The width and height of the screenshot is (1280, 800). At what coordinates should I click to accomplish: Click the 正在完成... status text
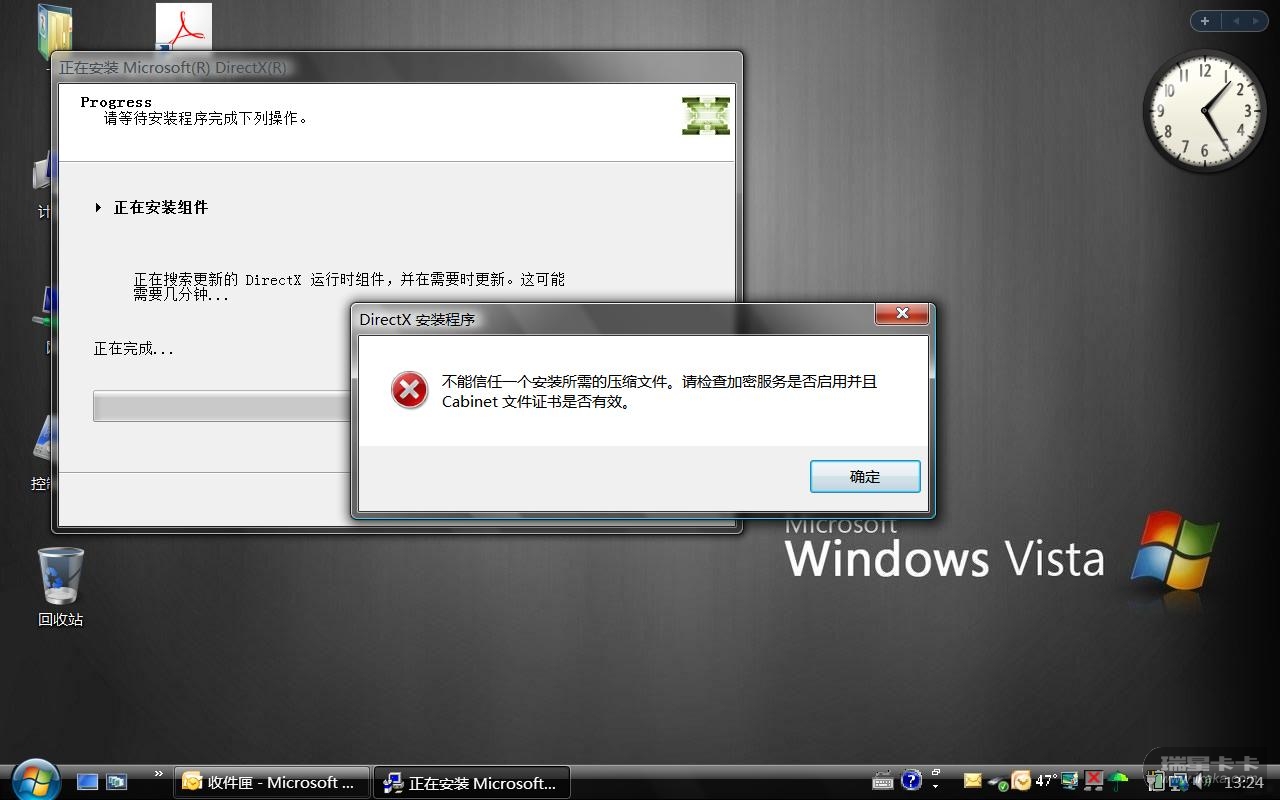point(134,349)
